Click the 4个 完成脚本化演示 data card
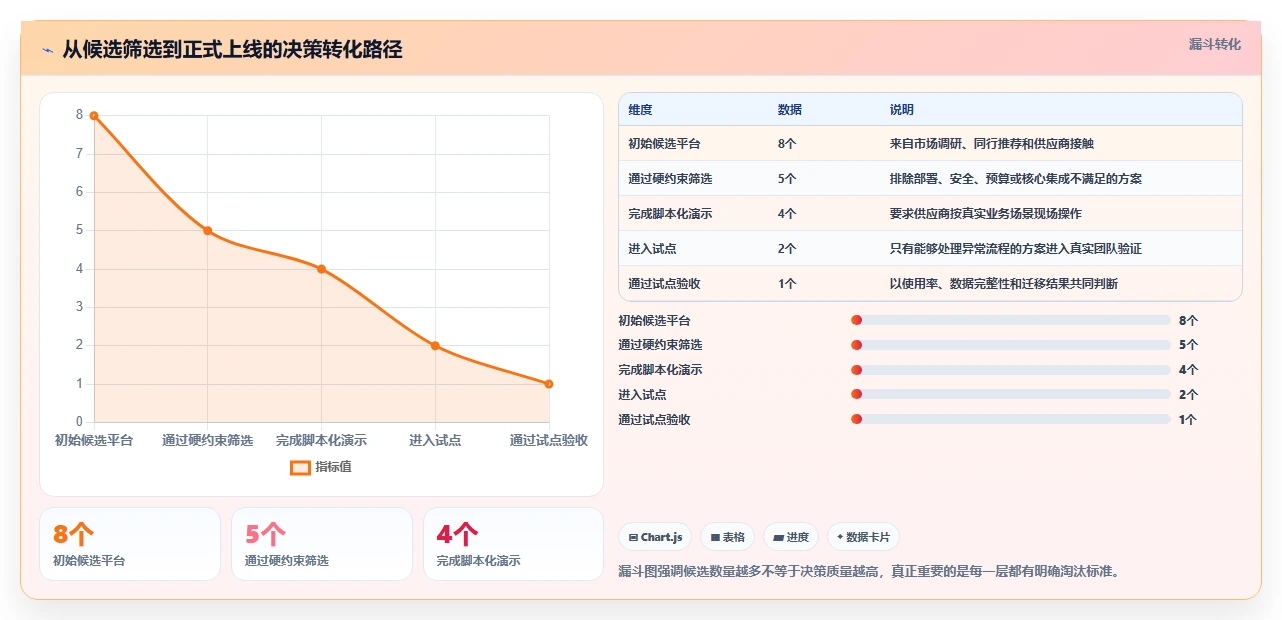 click(514, 544)
